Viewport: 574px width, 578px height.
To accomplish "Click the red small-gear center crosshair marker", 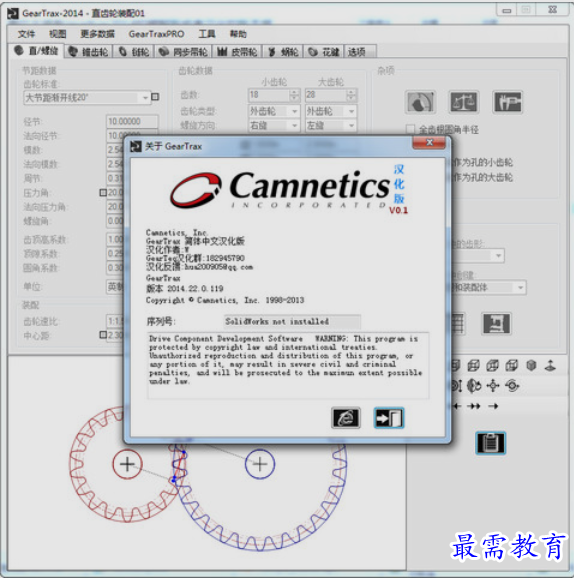I will pos(127,464).
